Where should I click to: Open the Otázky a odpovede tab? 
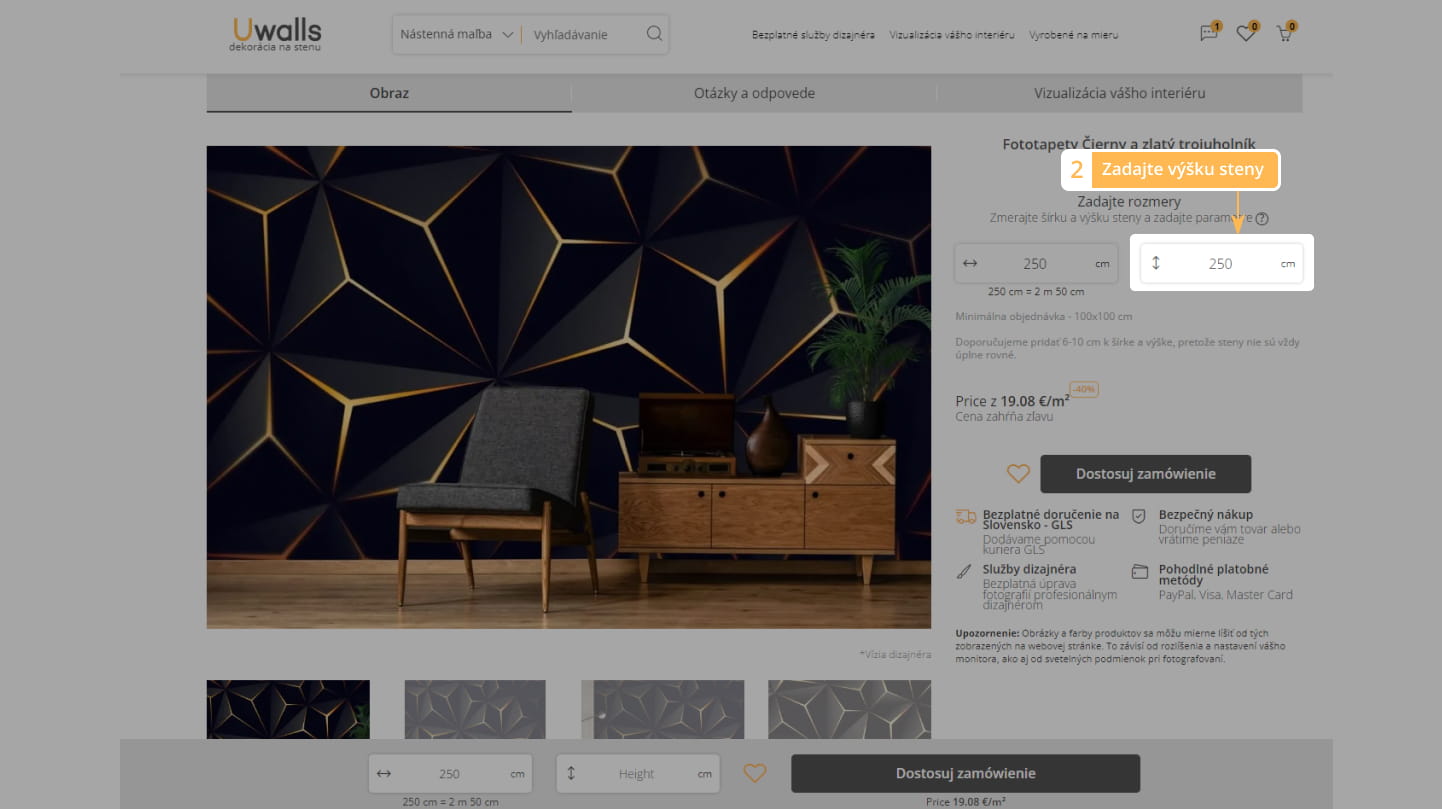pos(754,93)
